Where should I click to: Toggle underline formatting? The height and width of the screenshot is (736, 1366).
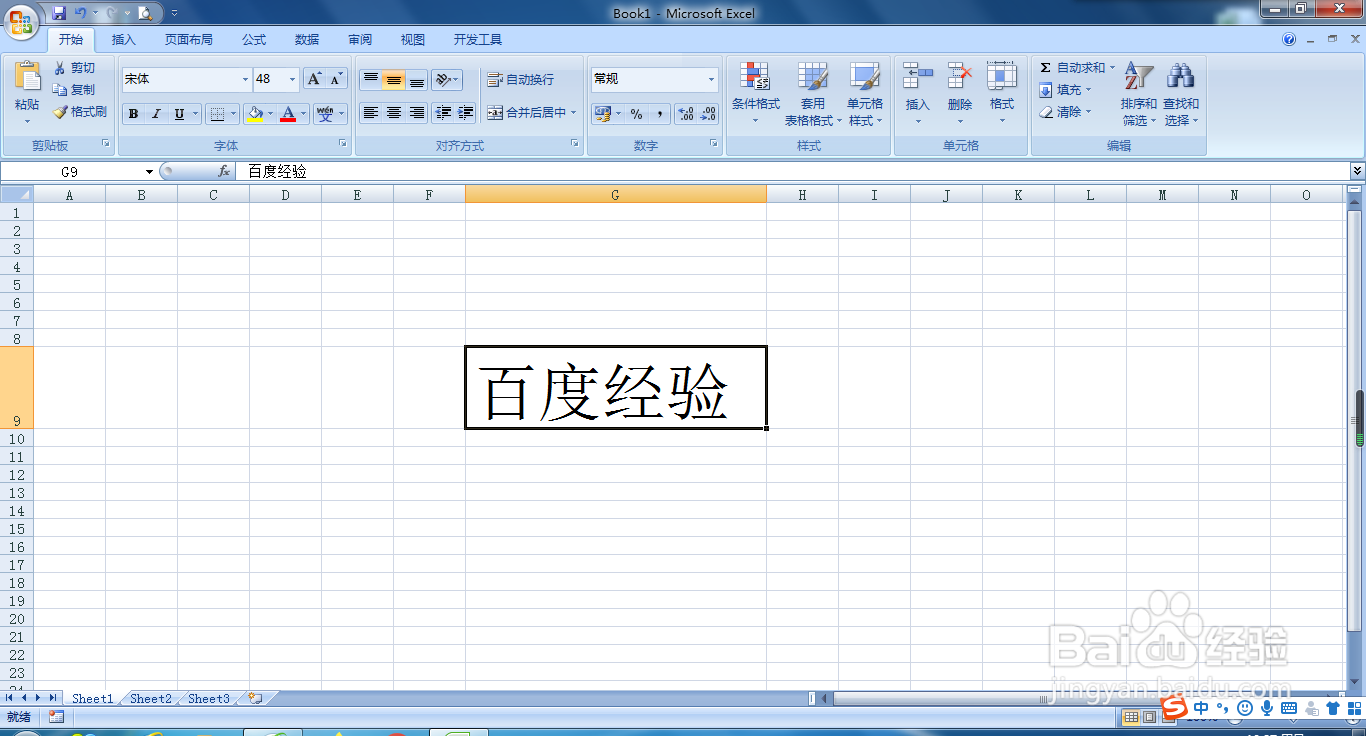pos(179,114)
